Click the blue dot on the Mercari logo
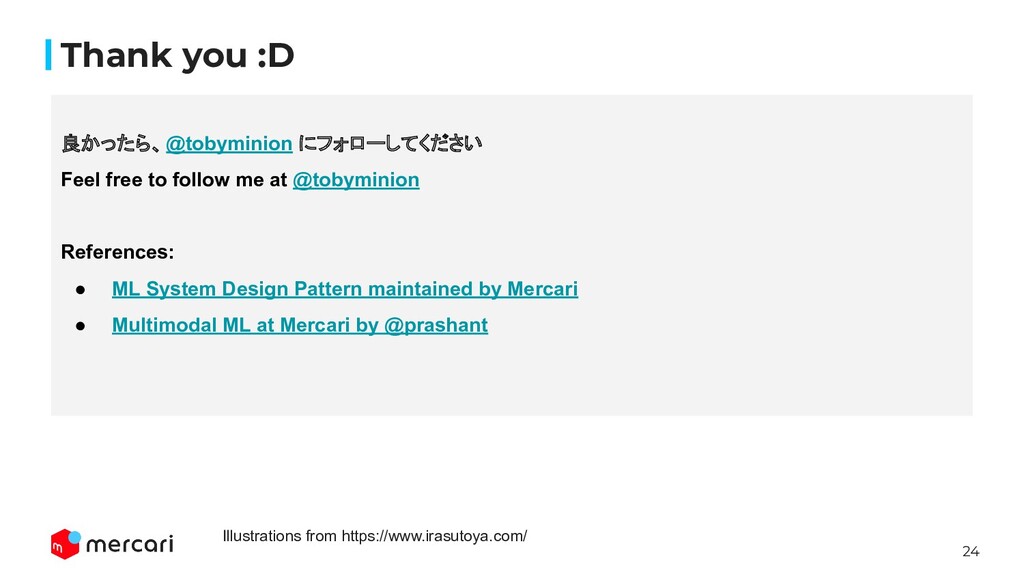Screen dimensions: 1024x576 pos(74,537)
